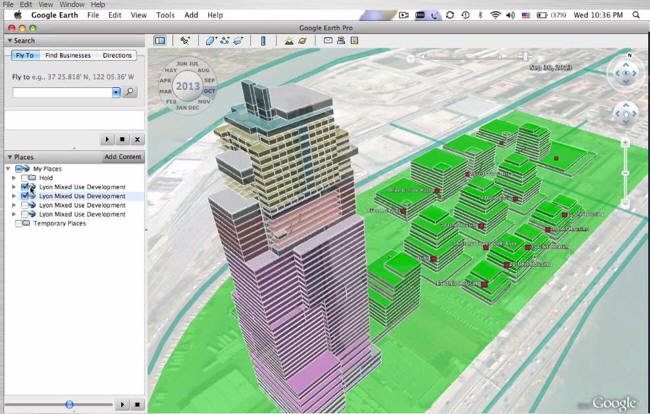Select the Temporary Places tree item
The height and width of the screenshot is (414, 650).
(59, 223)
